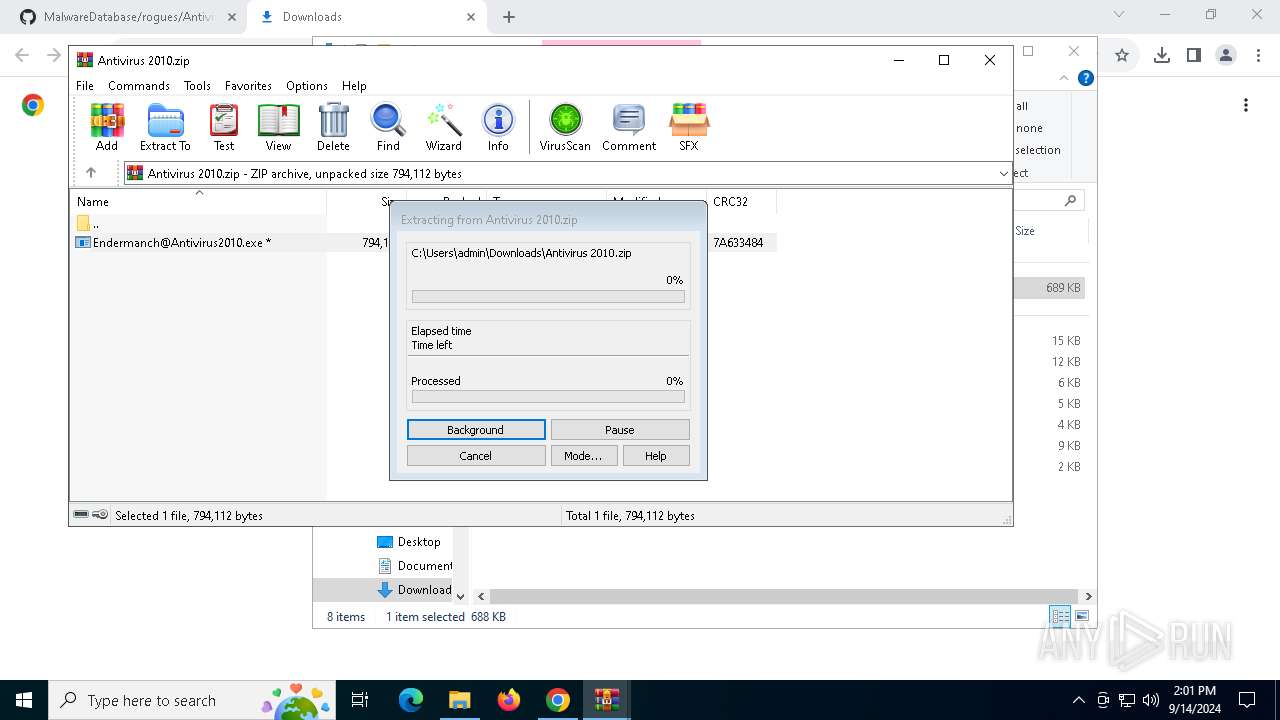Screen dimensions: 1280x720
Task: Open Chrome downloads icon
Action: pos(1161,56)
